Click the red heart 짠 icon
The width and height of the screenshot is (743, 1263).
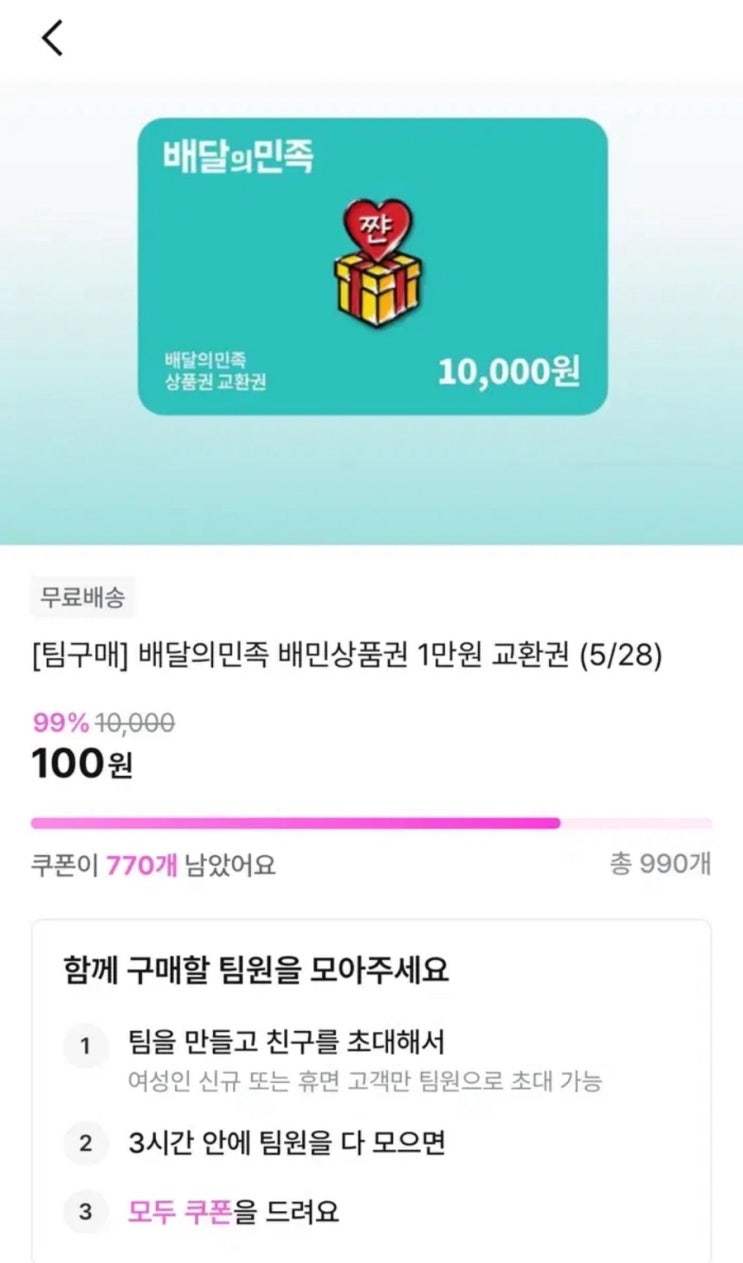372,226
